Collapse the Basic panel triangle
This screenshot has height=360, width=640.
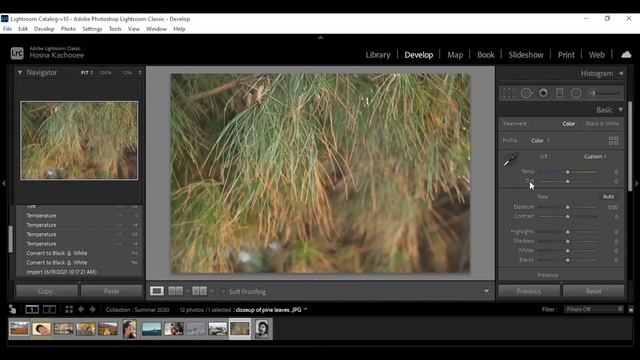(x=620, y=109)
